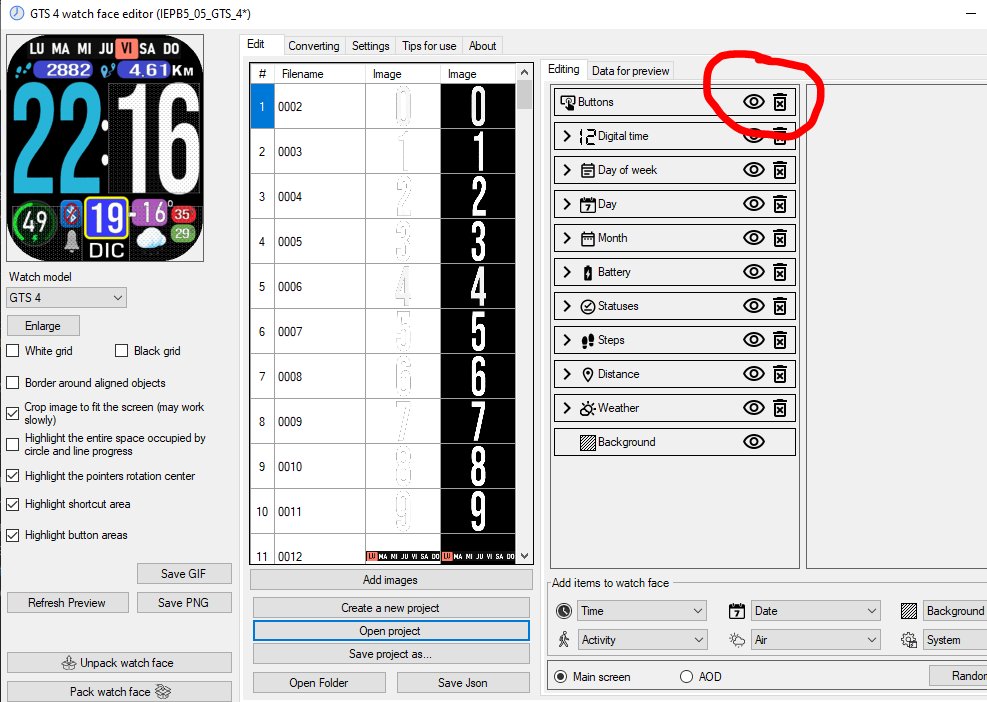Click image list scrollbar down arrow

tap(524, 556)
